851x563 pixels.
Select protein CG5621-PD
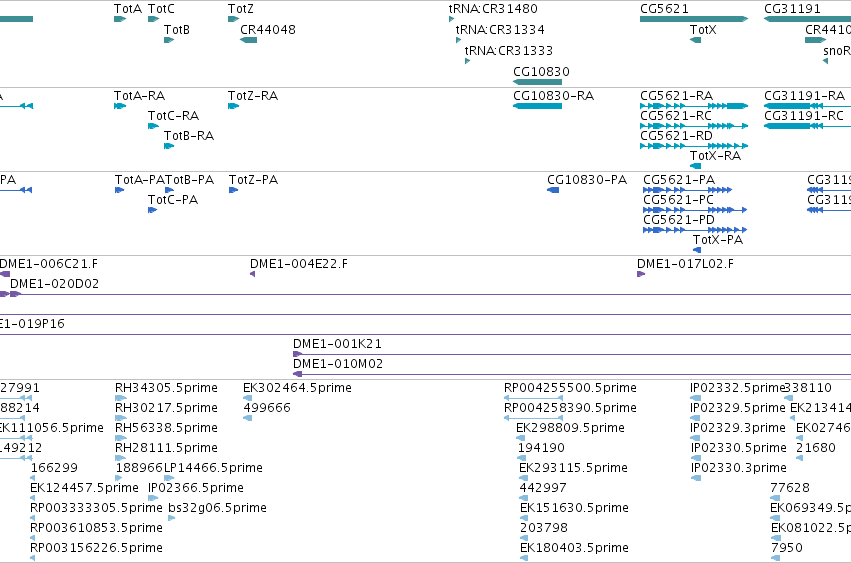[x=679, y=220]
